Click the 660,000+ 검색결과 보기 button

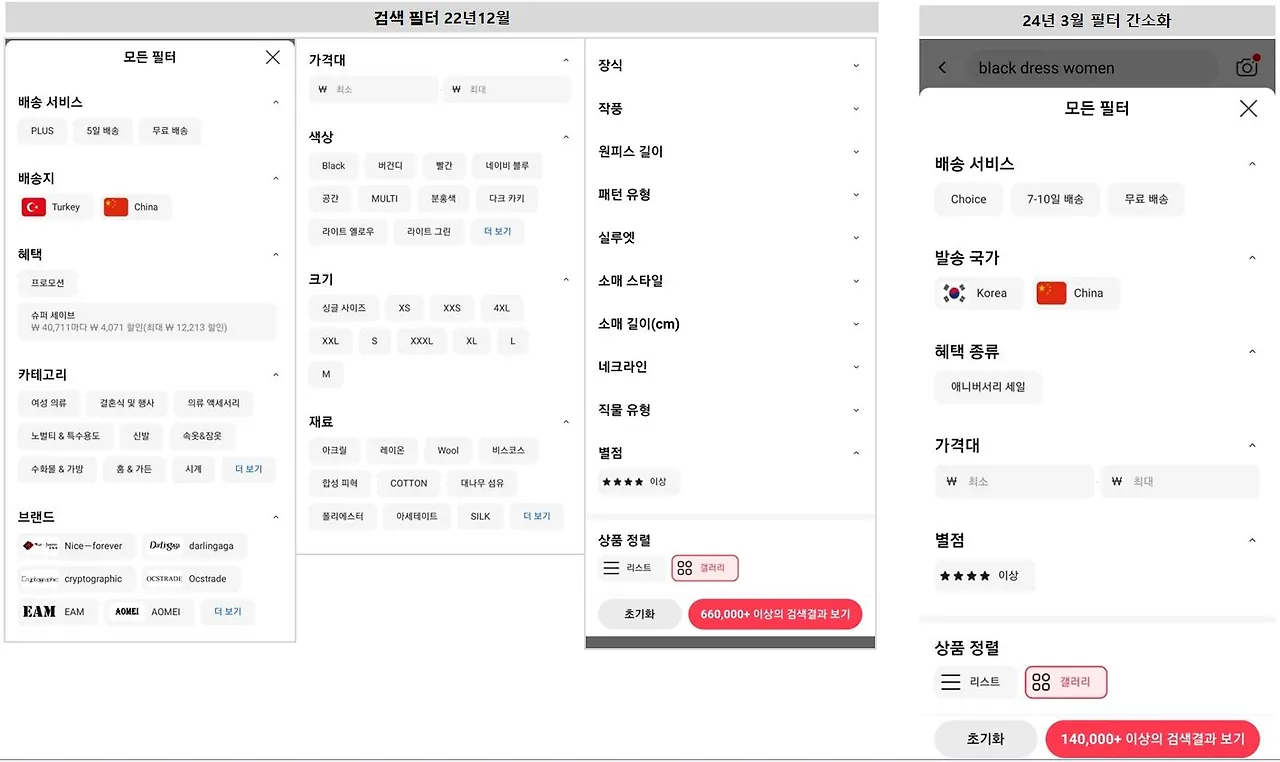(x=775, y=613)
